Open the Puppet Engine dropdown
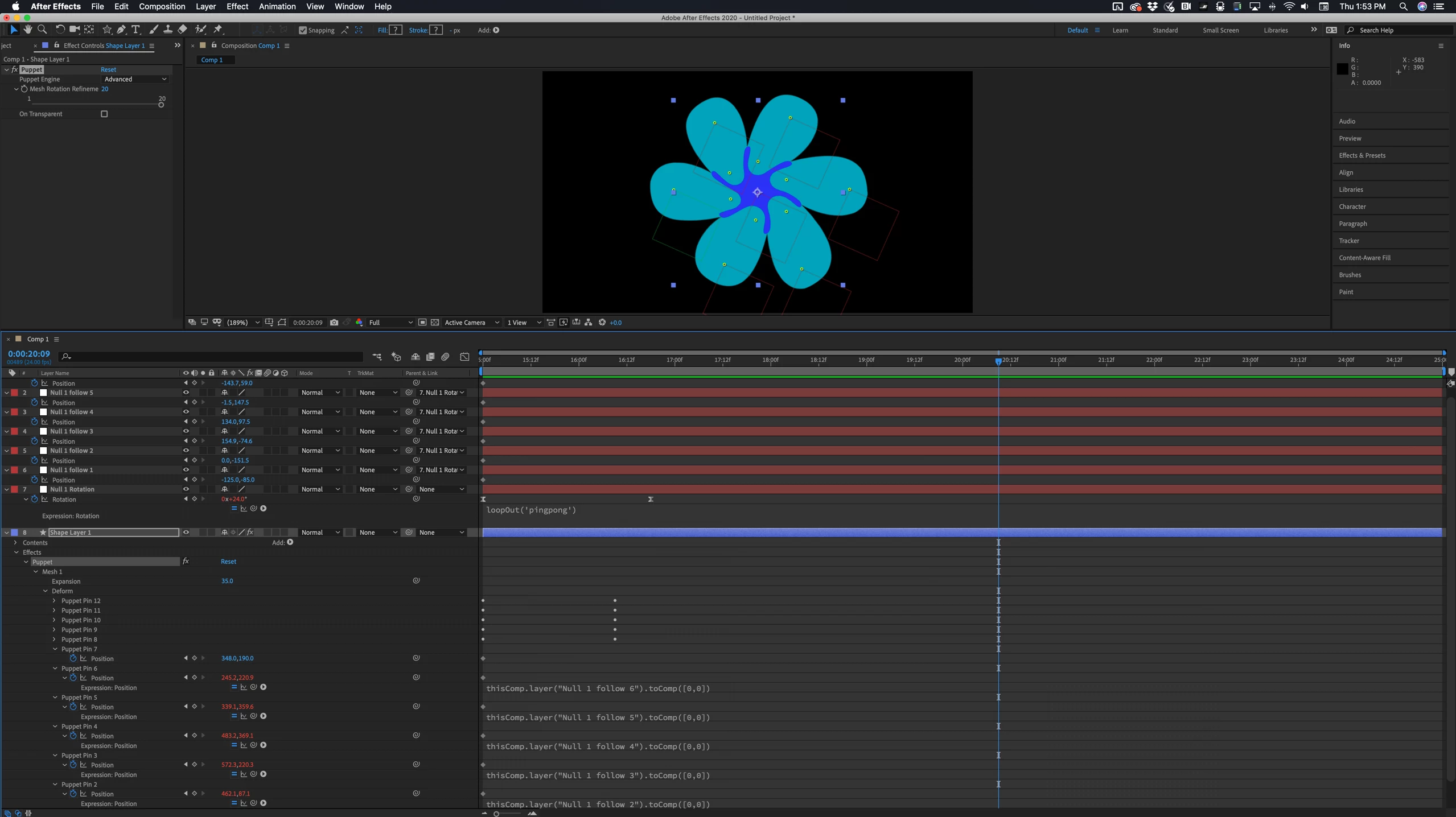 [135, 79]
